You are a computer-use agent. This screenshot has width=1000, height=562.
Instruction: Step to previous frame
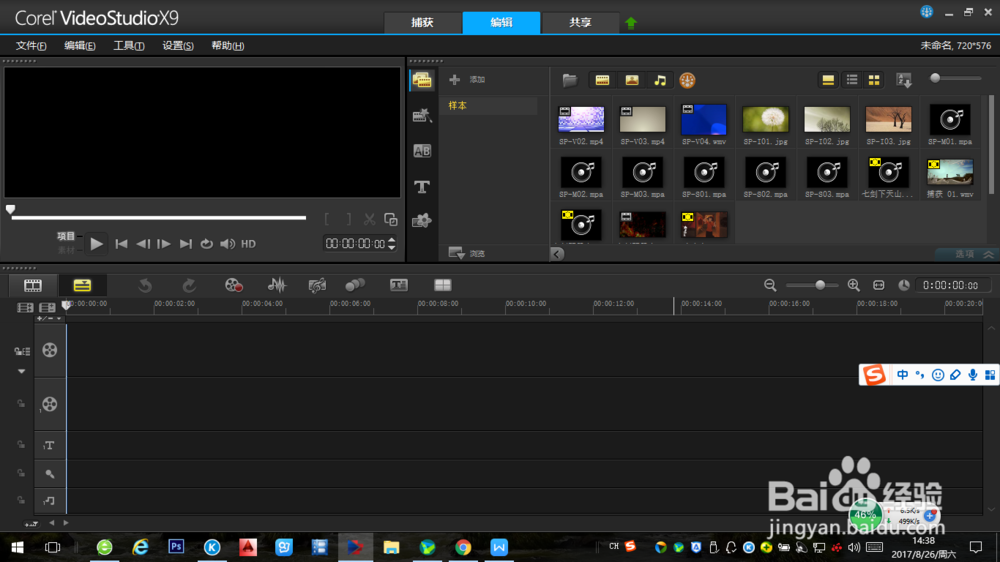143,244
